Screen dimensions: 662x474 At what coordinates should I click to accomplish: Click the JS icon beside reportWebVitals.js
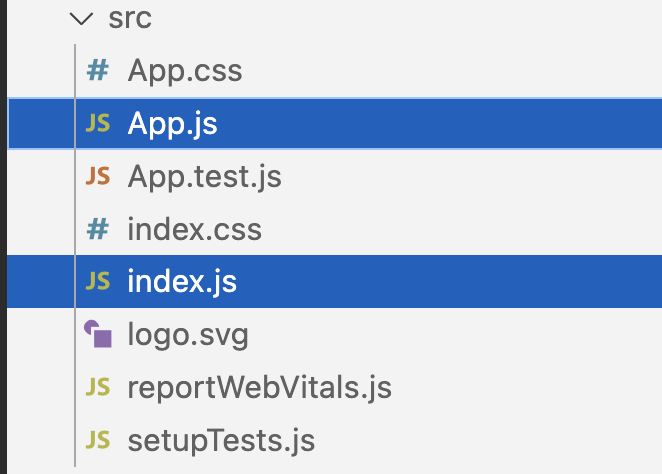click(97, 387)
